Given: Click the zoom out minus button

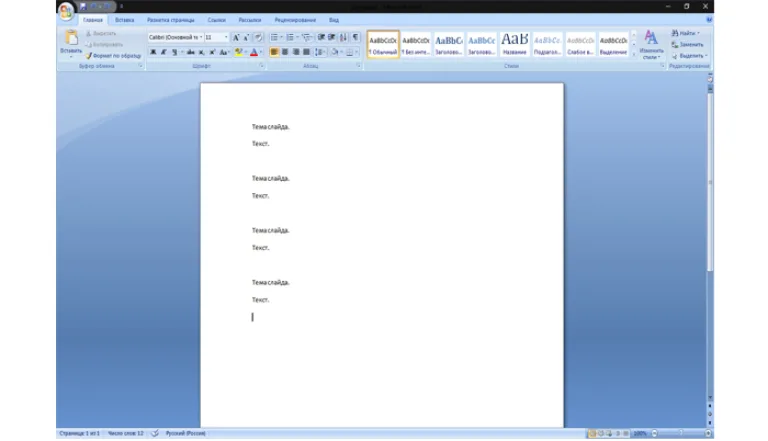Looking at the screenshot, I should click(654, 434).
